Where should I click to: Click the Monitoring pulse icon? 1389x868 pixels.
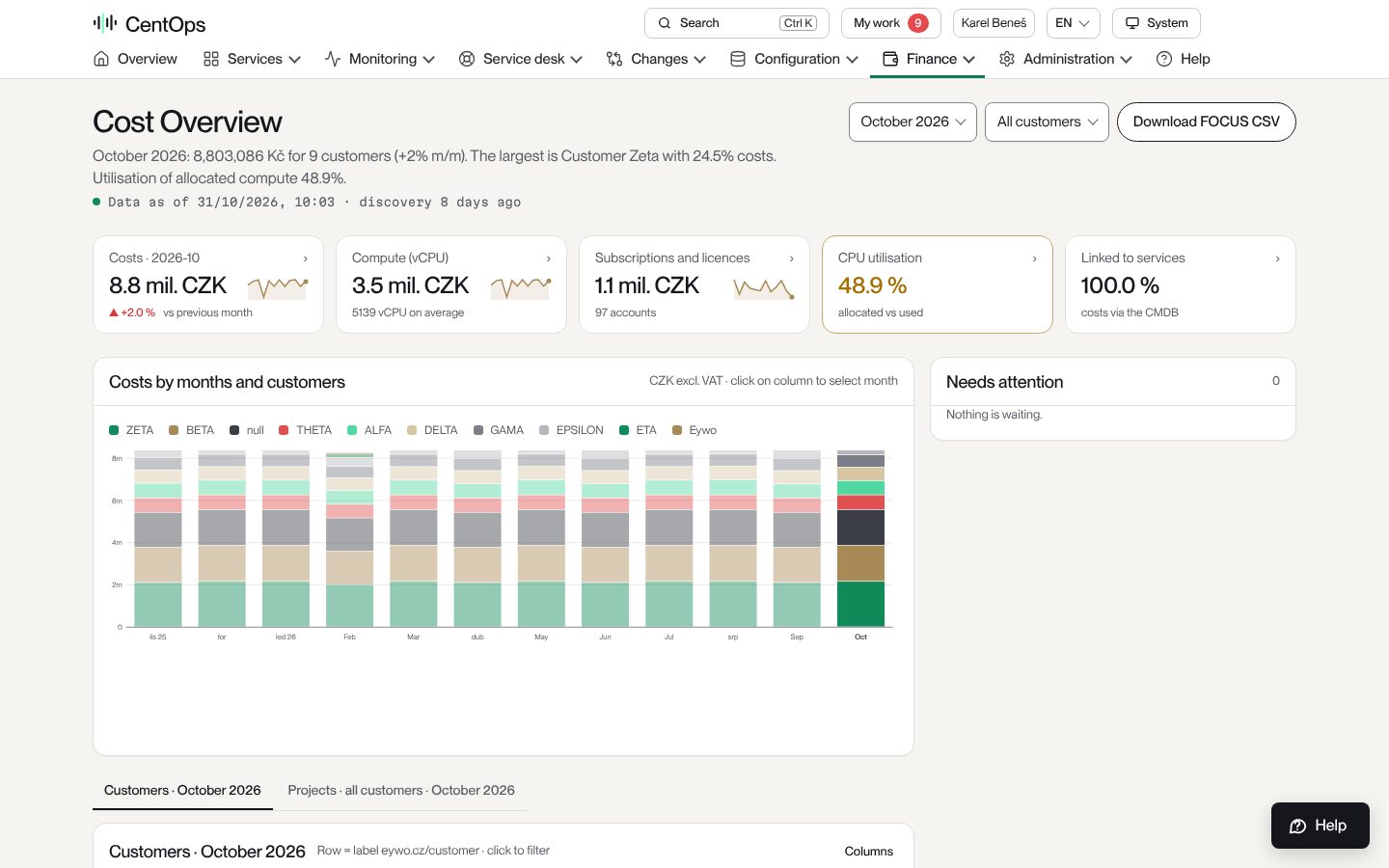[x=333, y=59]
